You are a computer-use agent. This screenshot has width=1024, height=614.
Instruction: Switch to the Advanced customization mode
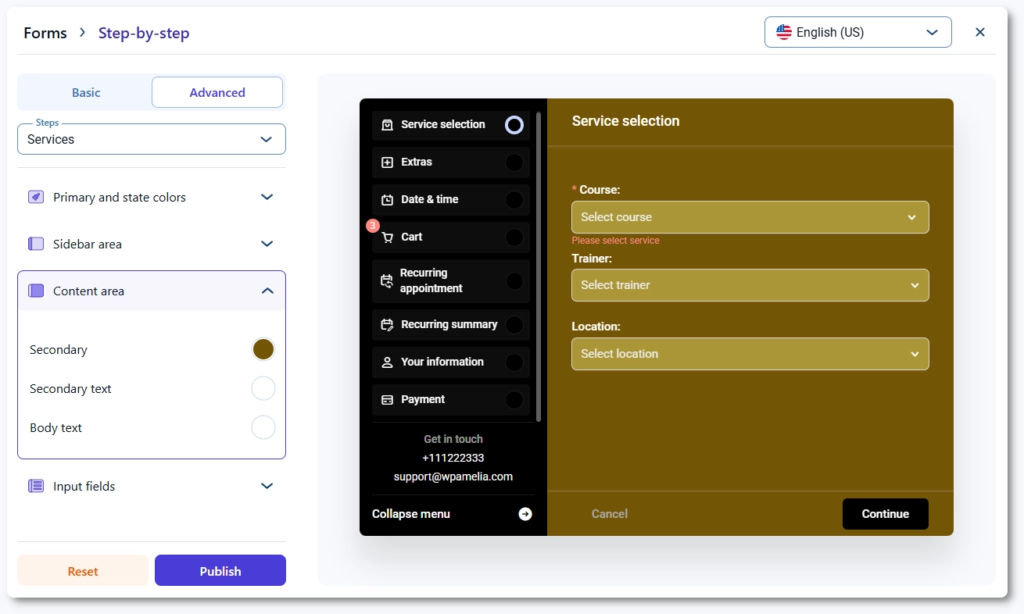click(217, 93)
